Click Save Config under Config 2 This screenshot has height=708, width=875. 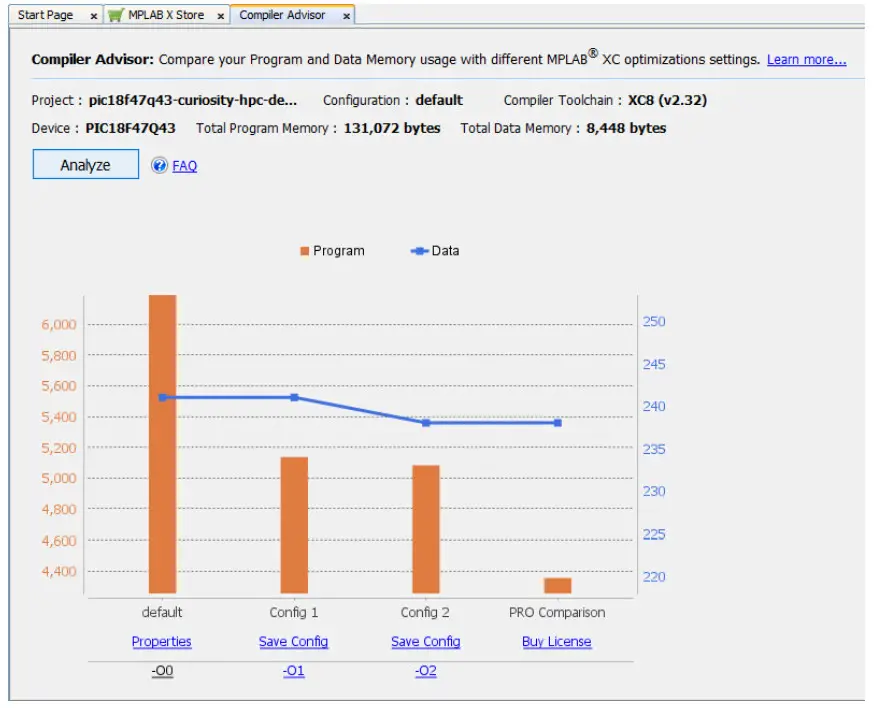425,642
